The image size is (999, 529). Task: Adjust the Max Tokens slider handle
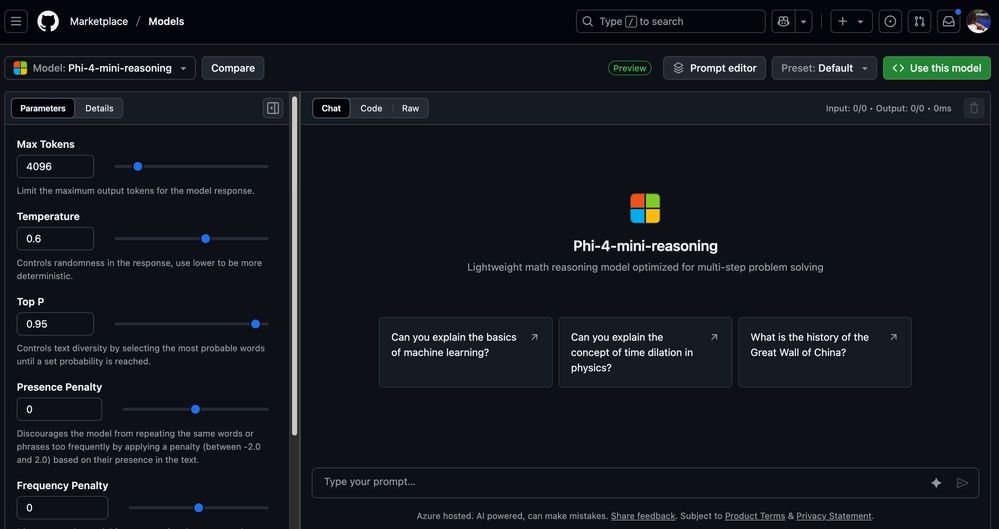[x=138, y=166]
